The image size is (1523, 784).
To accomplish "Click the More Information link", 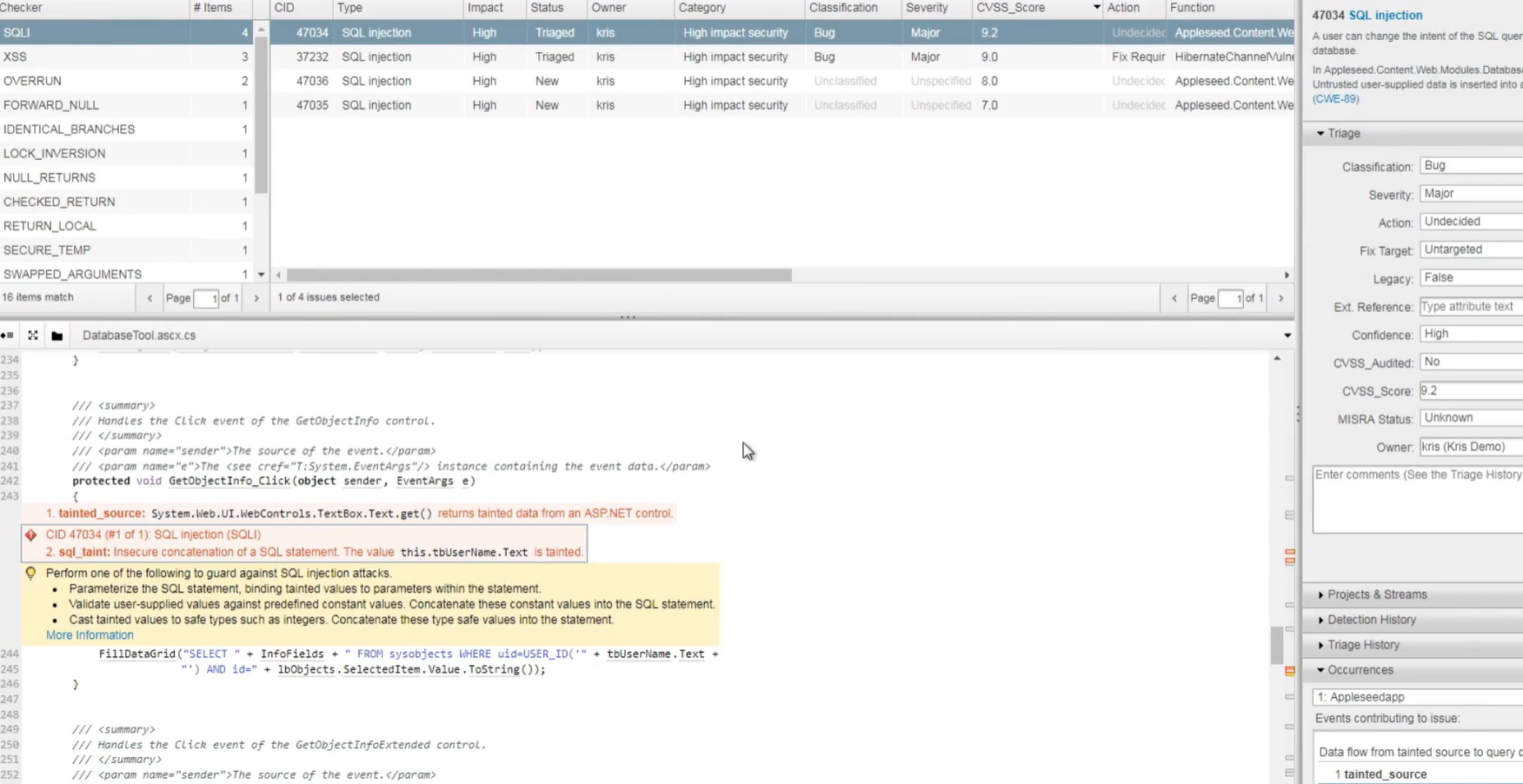I will point(90,635).
